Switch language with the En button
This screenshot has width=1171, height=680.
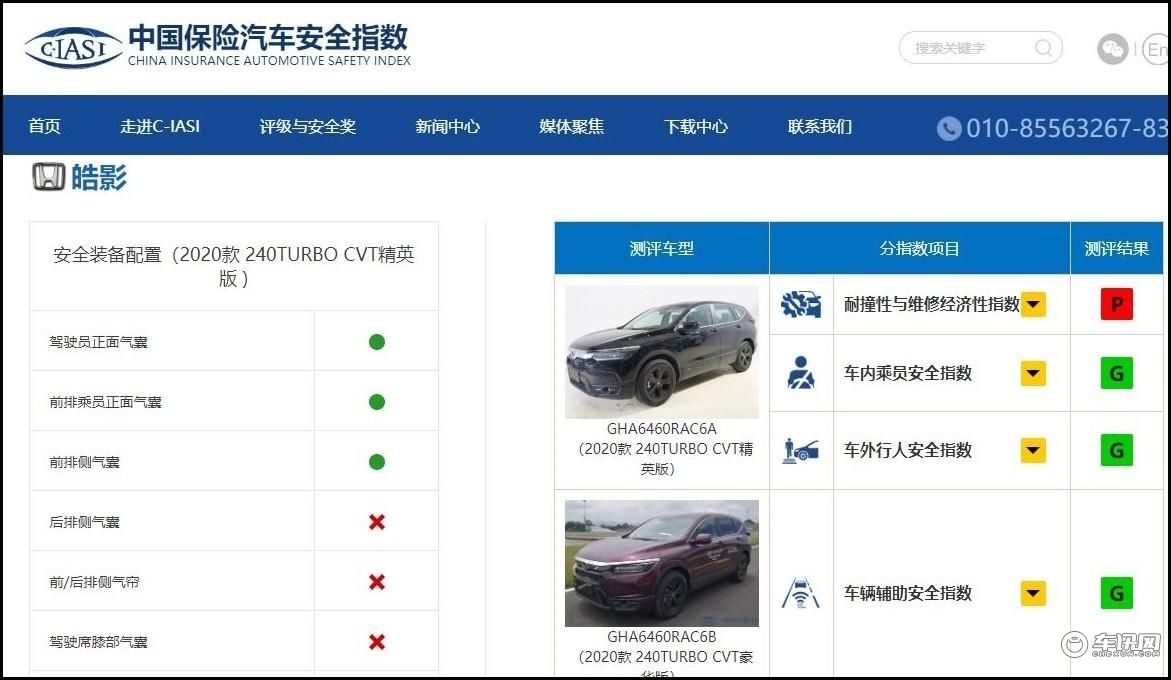(x=1156, y=49)
